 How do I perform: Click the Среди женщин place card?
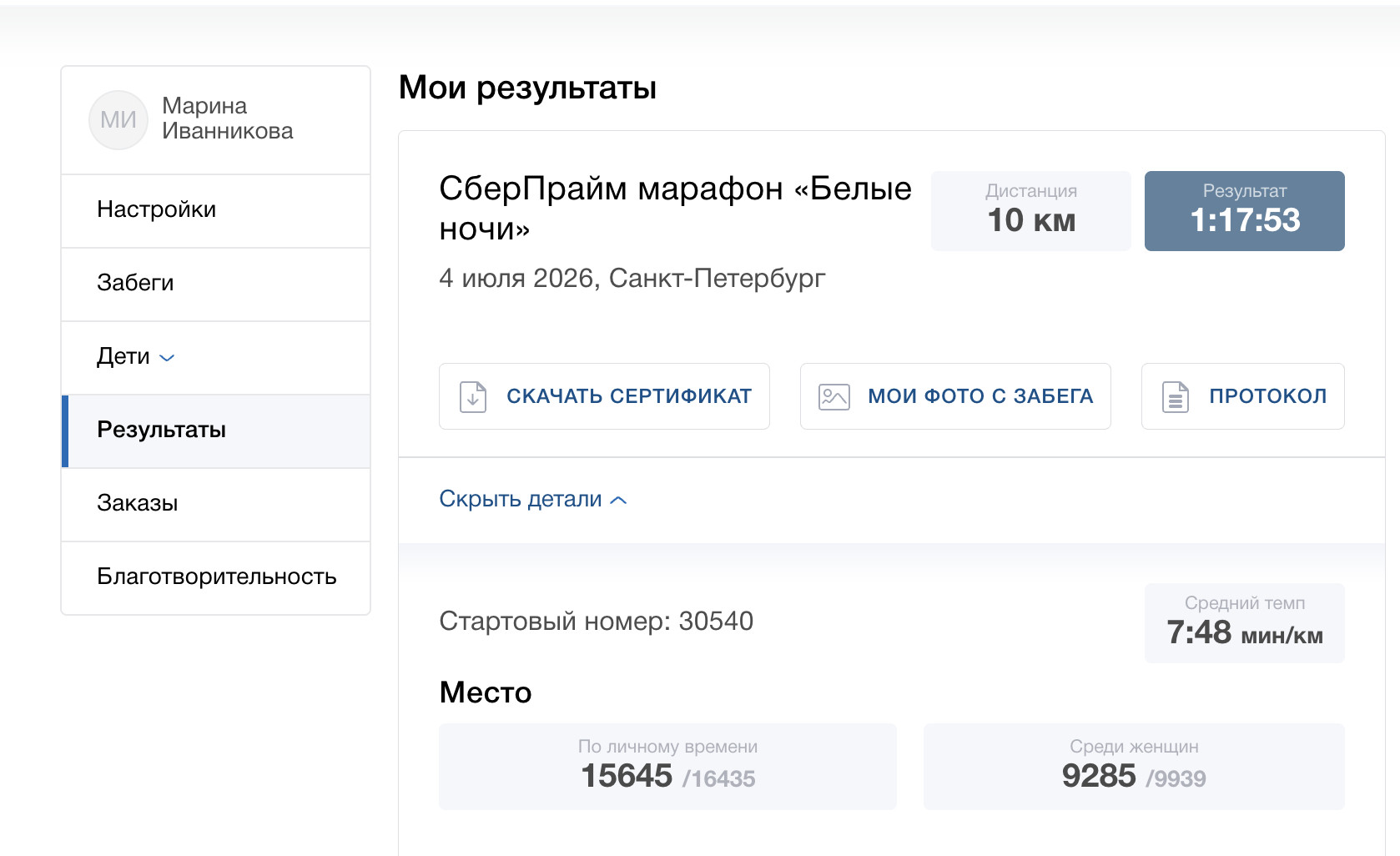(x=1134, y=766)
